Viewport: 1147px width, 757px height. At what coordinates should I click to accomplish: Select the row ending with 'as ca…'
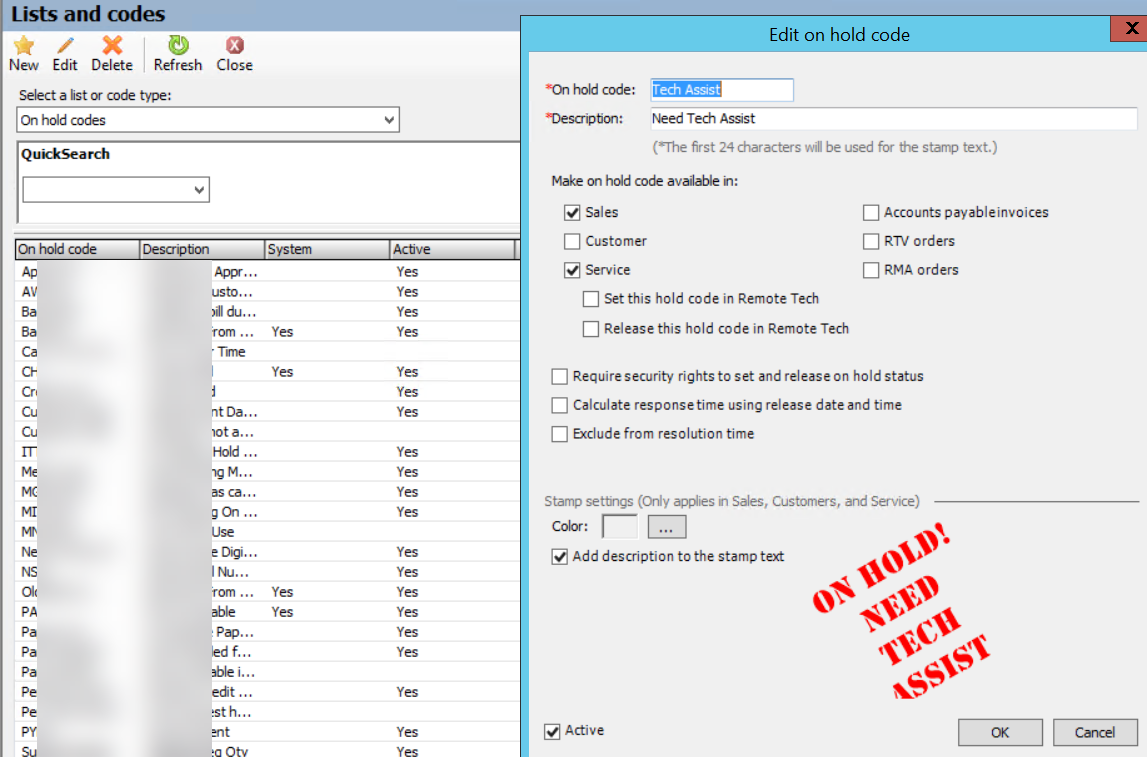267,492
